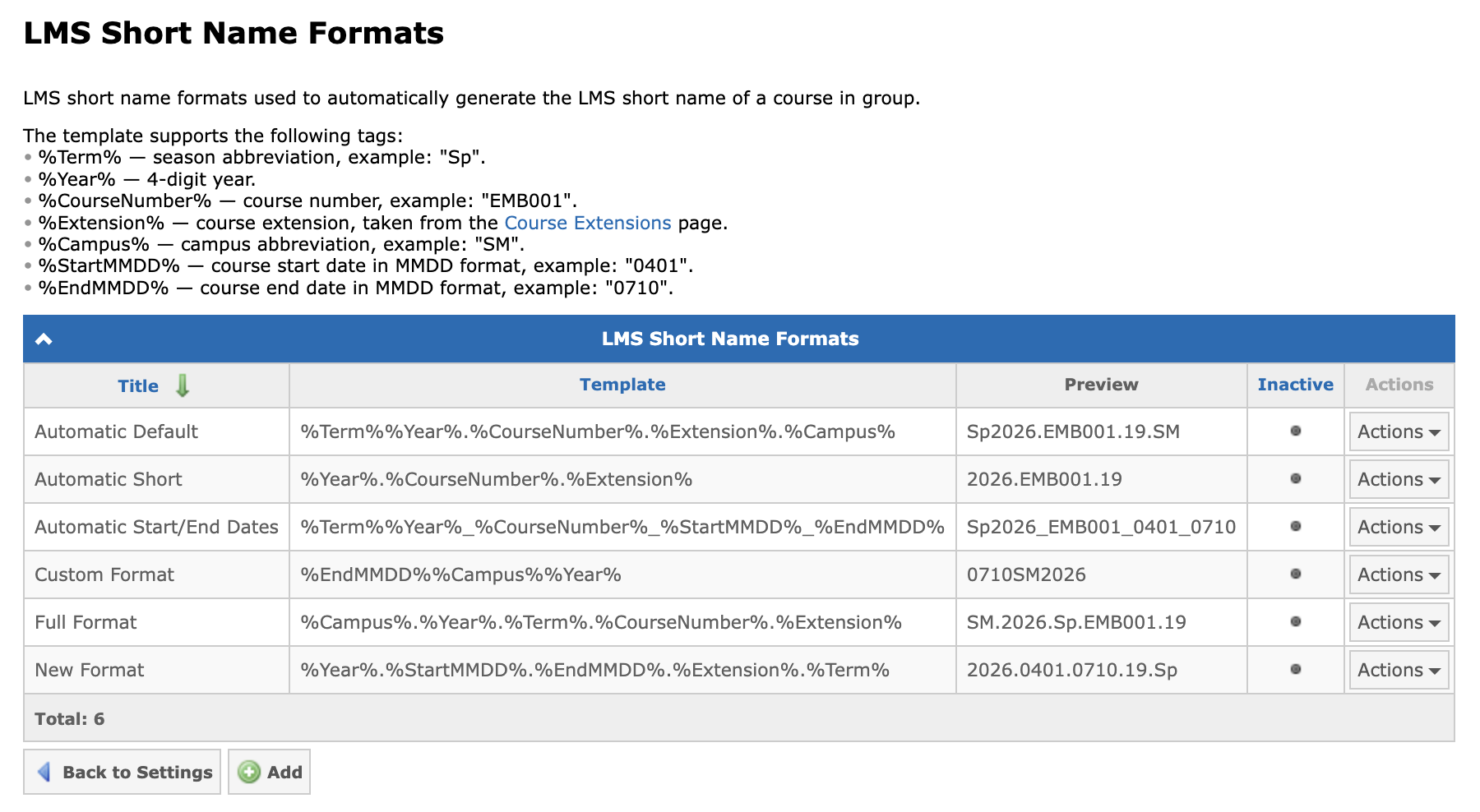Sort table by Template column
1480x812 pixels.
(622, 385)
